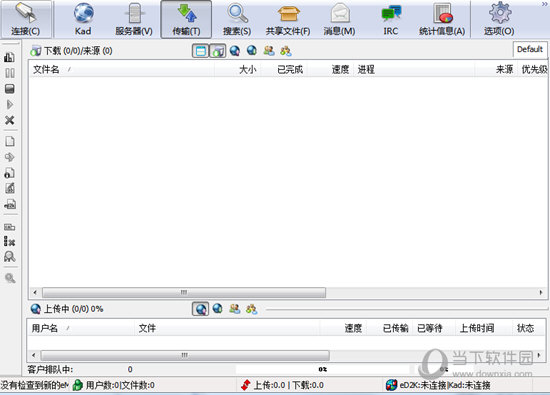Image resolution: width=550 pixels, height=395 pixels.
Task: Open the Kad network page
Action: click(x=83, y=19)
